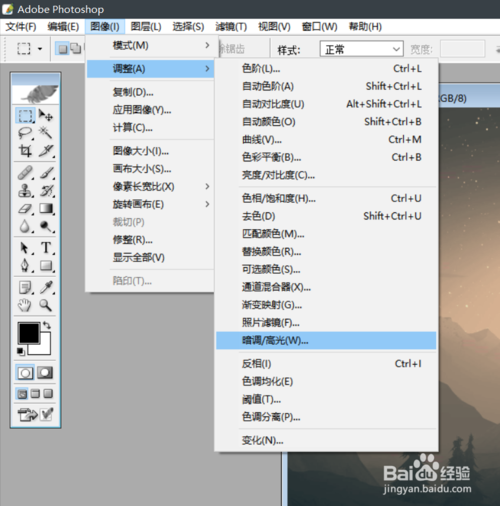Image resolution: width=500 pixels, height=506 pixels.
Task: Open the 帮助(H) menu
Action: [365, 26]
